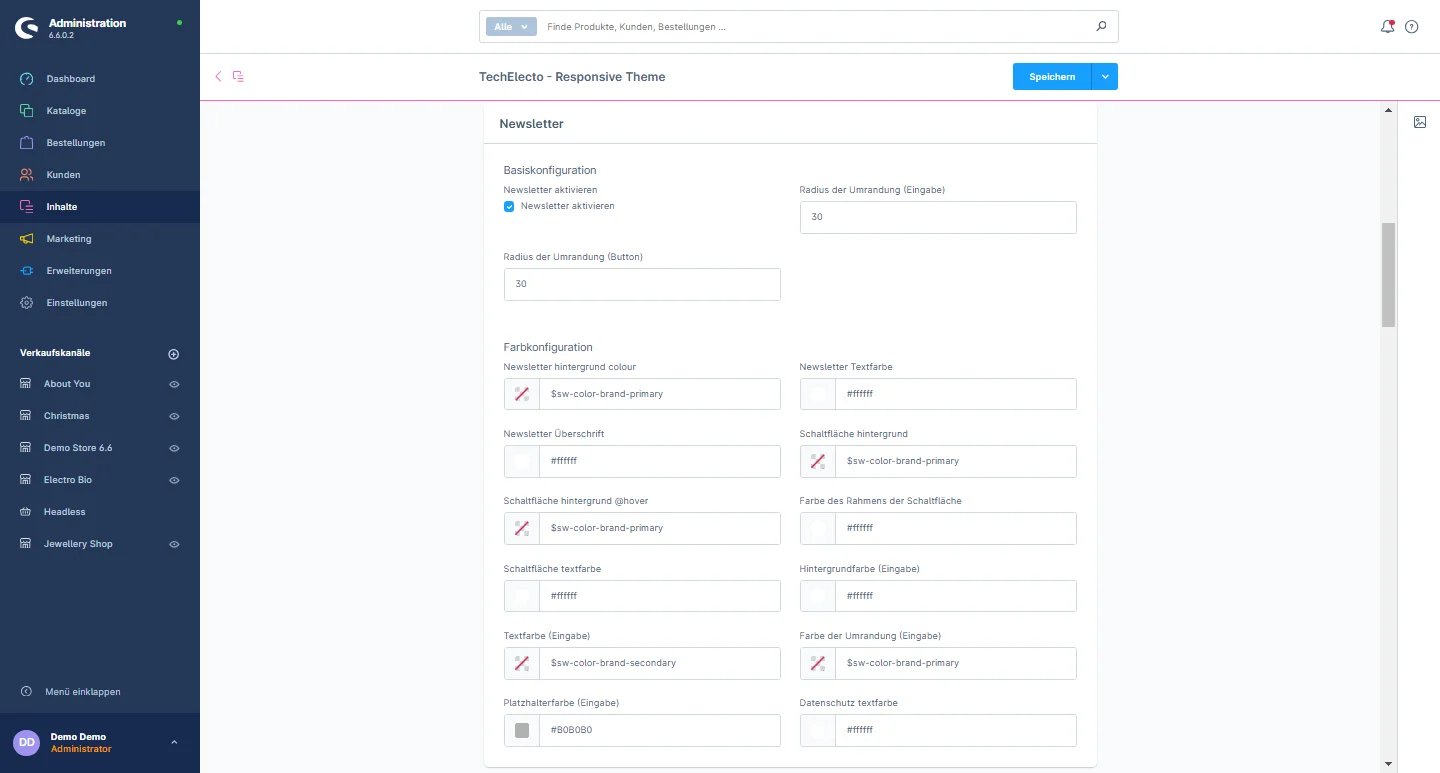
Task: Click the theme list icon beside back arrow
Action: point(238,76)
